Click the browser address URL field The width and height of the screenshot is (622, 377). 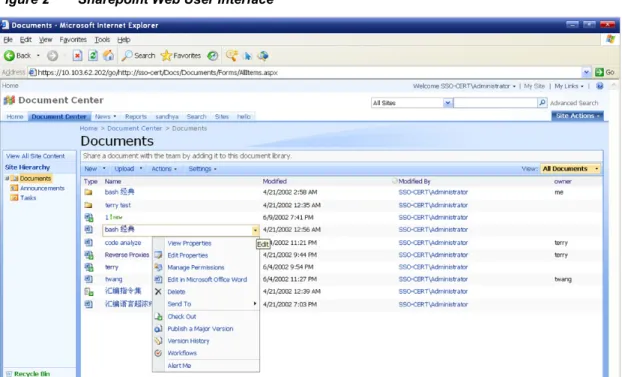coord(305,73)
